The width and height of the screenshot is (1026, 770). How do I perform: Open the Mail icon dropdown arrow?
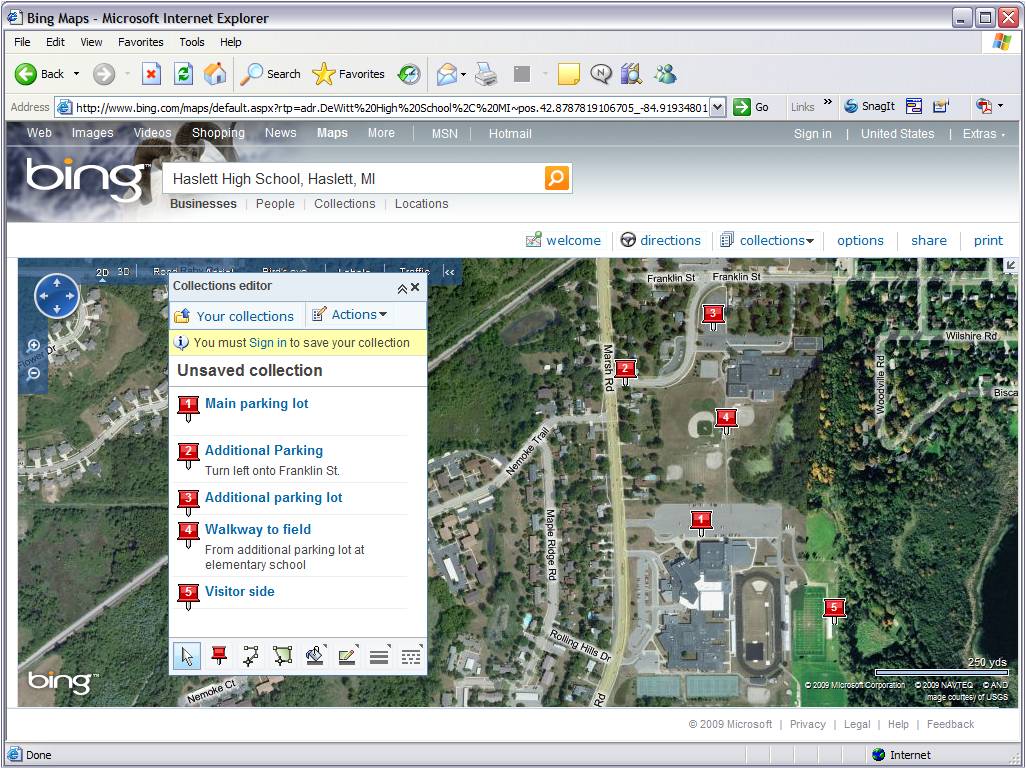click(463, 75)
